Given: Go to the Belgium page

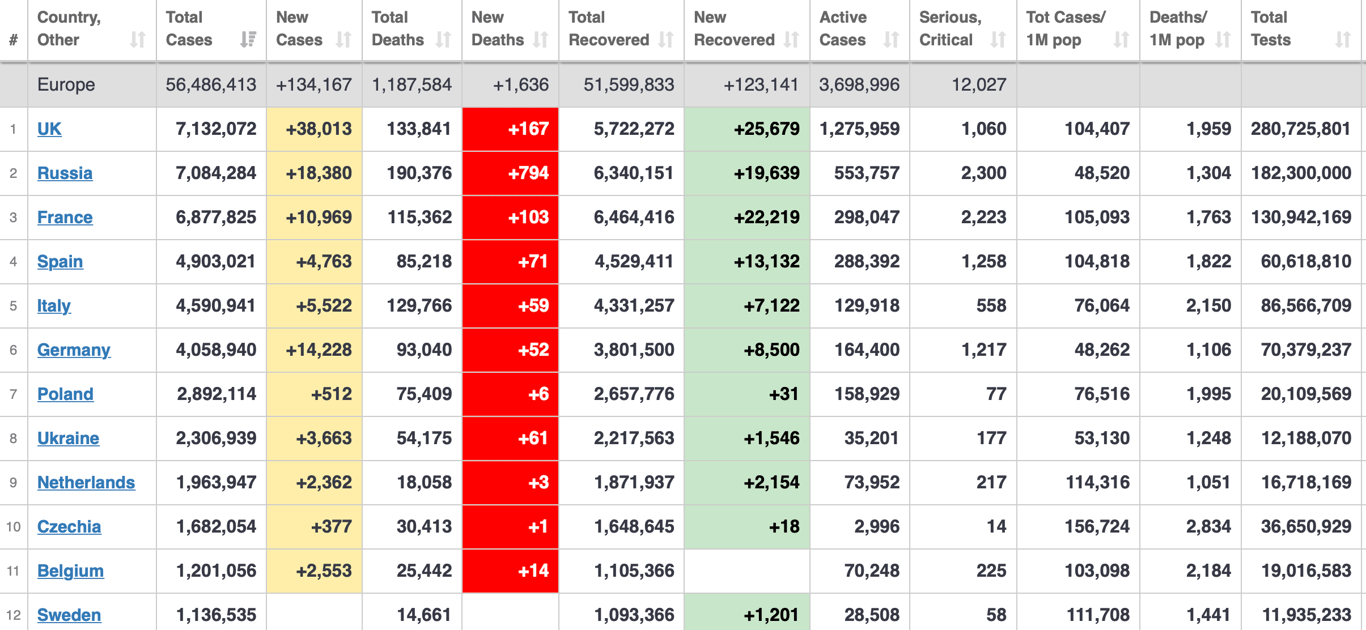Looking at the screenshot, I should (x=70, y=570).
